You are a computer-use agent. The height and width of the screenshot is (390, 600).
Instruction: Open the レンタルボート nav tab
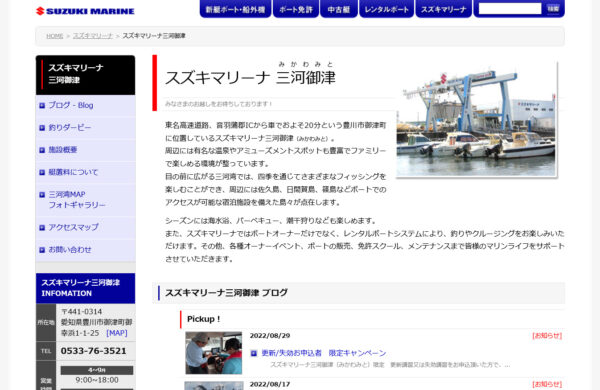pyautogui.click(x=386, y=9)
